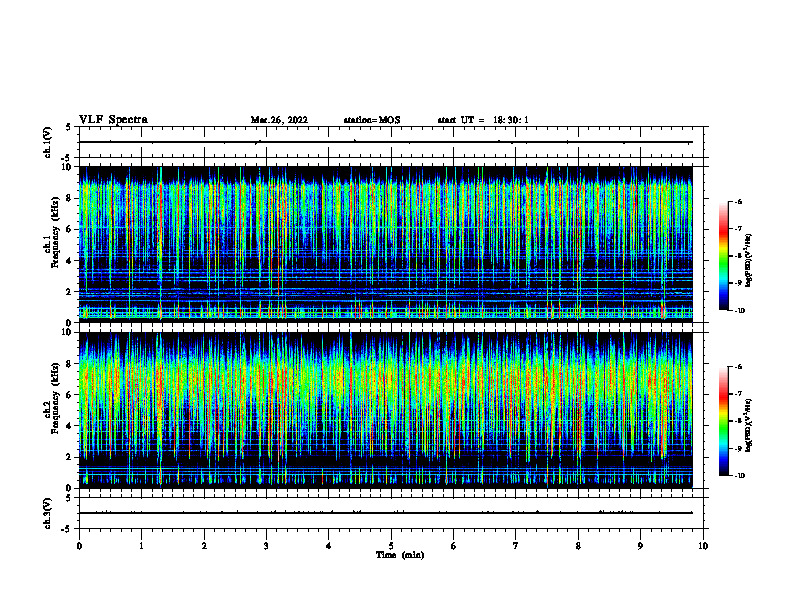Screen dimensions: 792x612
Task: Click the ch.1 "Frequency (kHz)" axis label
Action: (55, 232)
